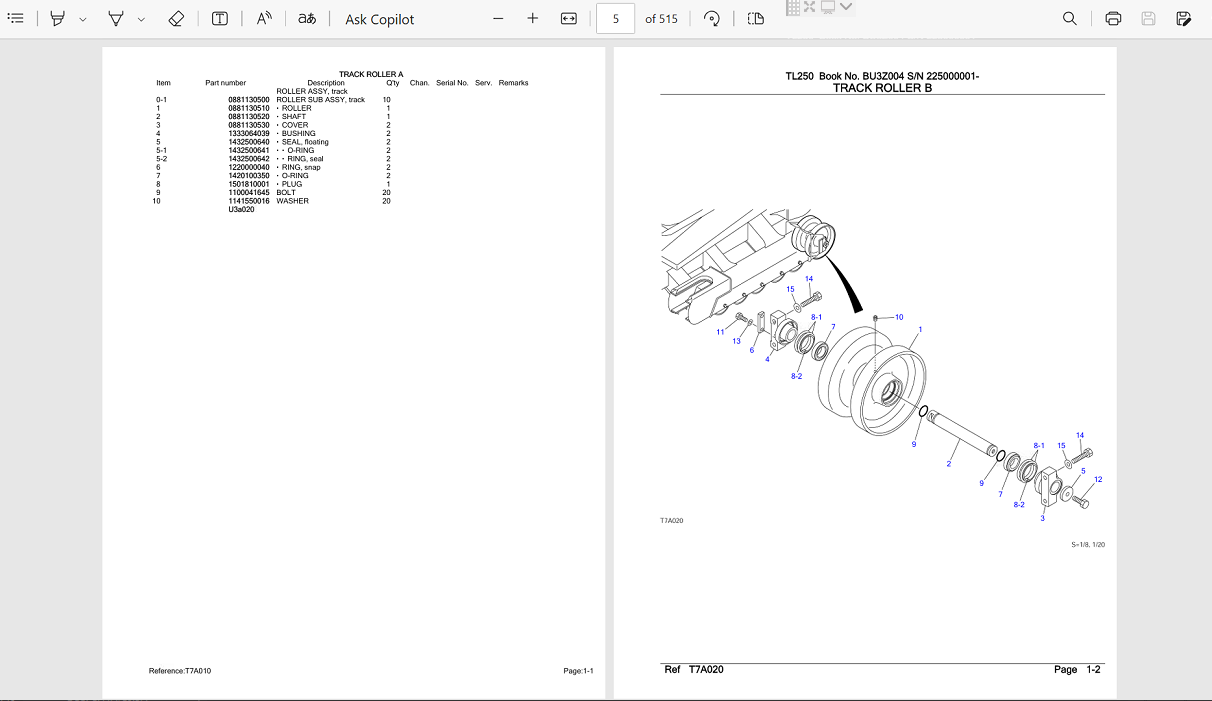Select the Draw pen tool
This screenshot has width=1212, height=701.
tap(116, 18)
